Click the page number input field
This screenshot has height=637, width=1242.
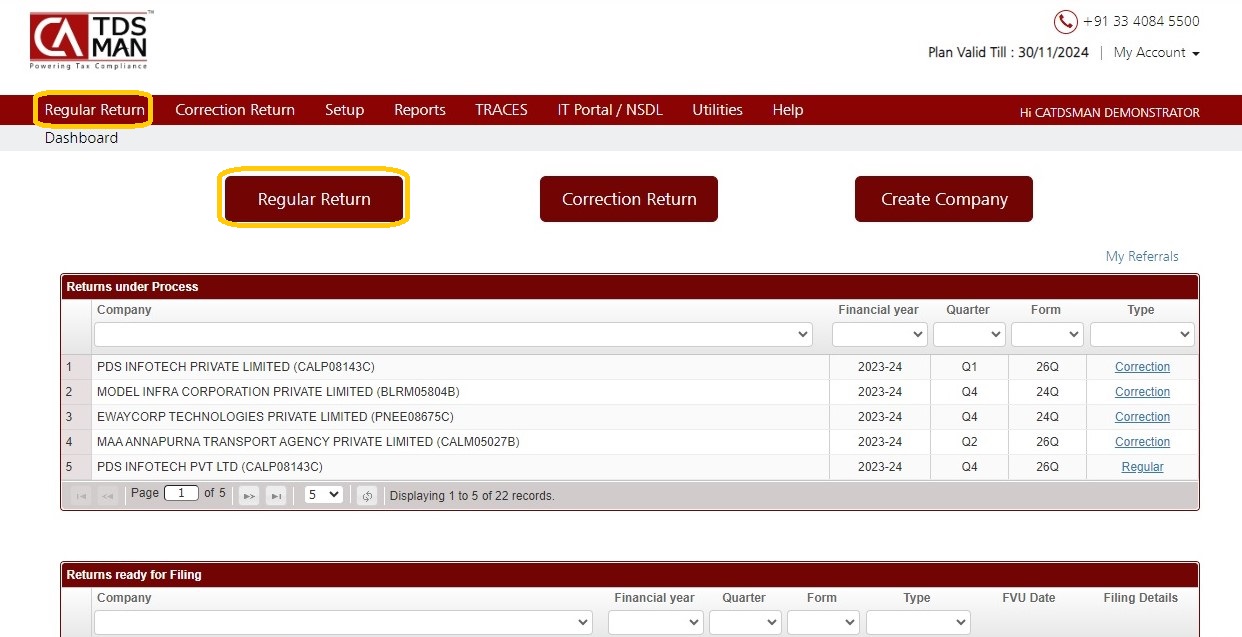181,493
